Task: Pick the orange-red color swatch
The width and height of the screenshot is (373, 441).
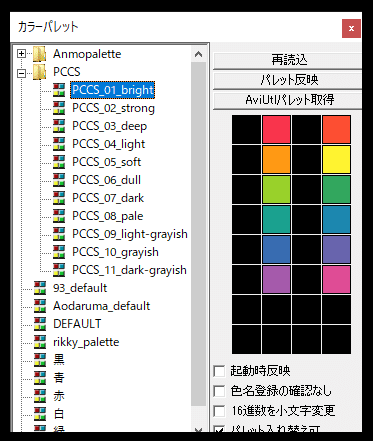Action: click(336, 129)
